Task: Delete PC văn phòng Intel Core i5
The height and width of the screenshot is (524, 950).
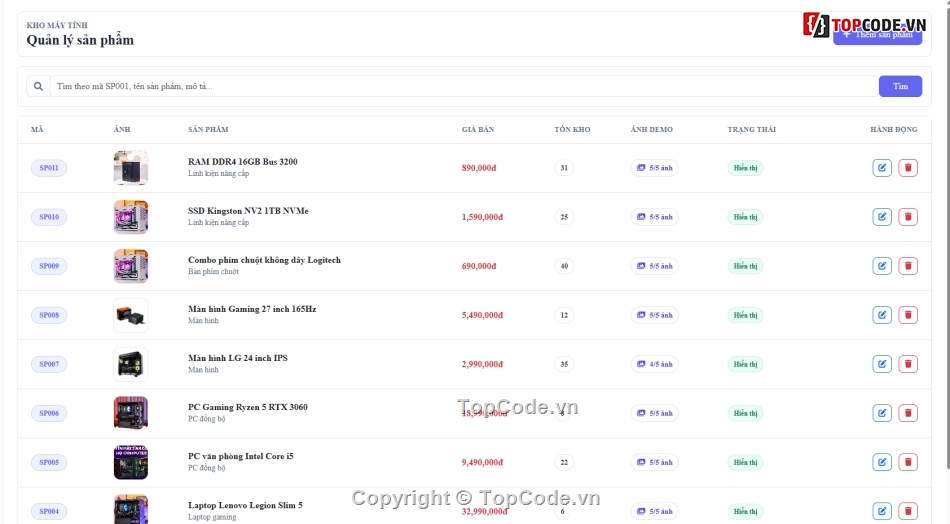Action: [908, 462]
